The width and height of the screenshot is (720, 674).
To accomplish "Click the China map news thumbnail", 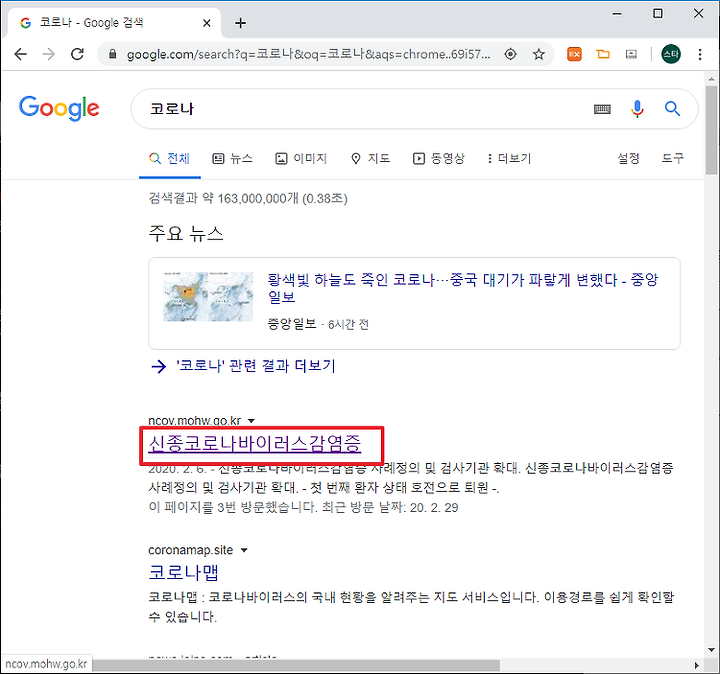I will tap(208, 296).
